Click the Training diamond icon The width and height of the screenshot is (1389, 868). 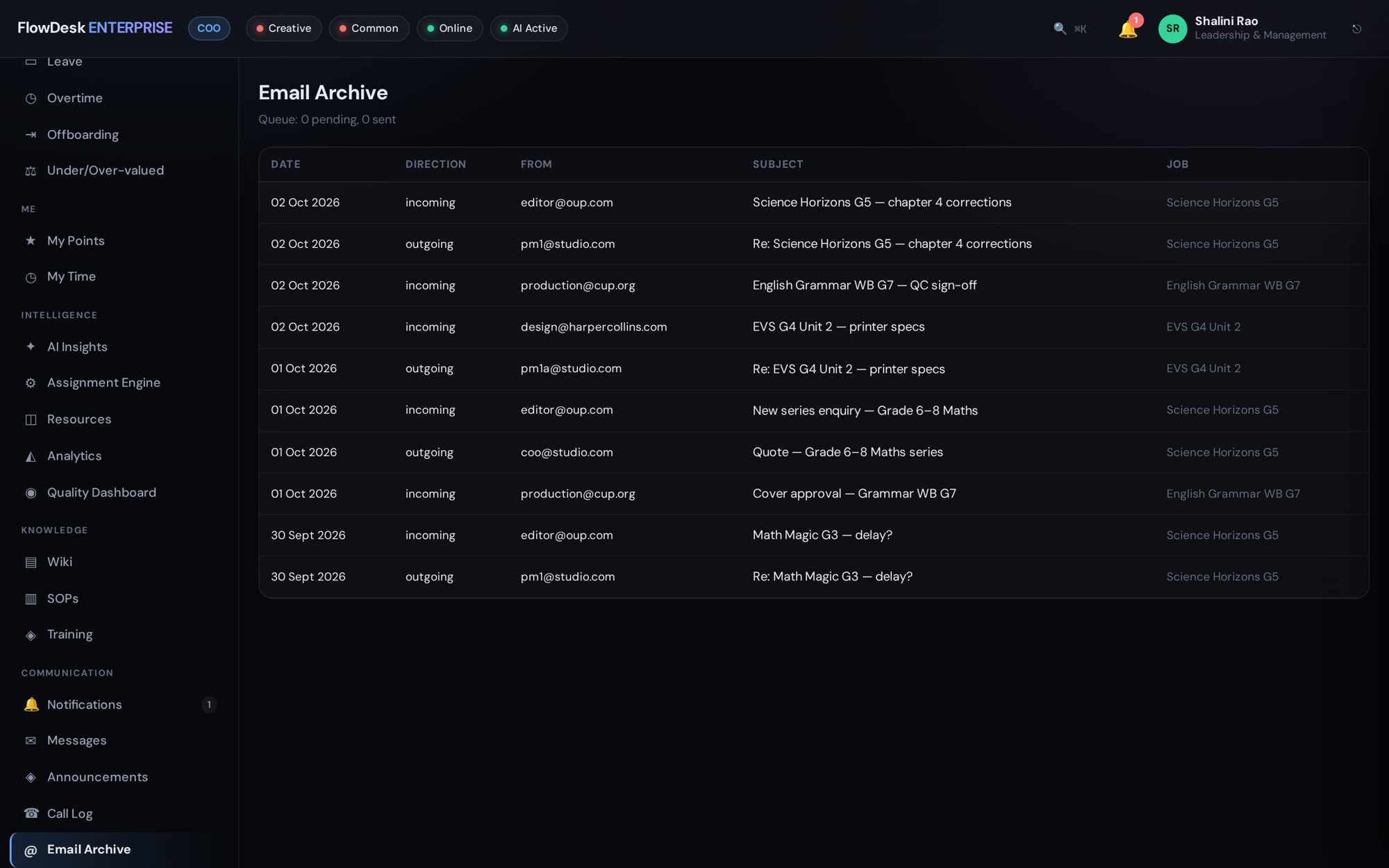tap(31, 635)
